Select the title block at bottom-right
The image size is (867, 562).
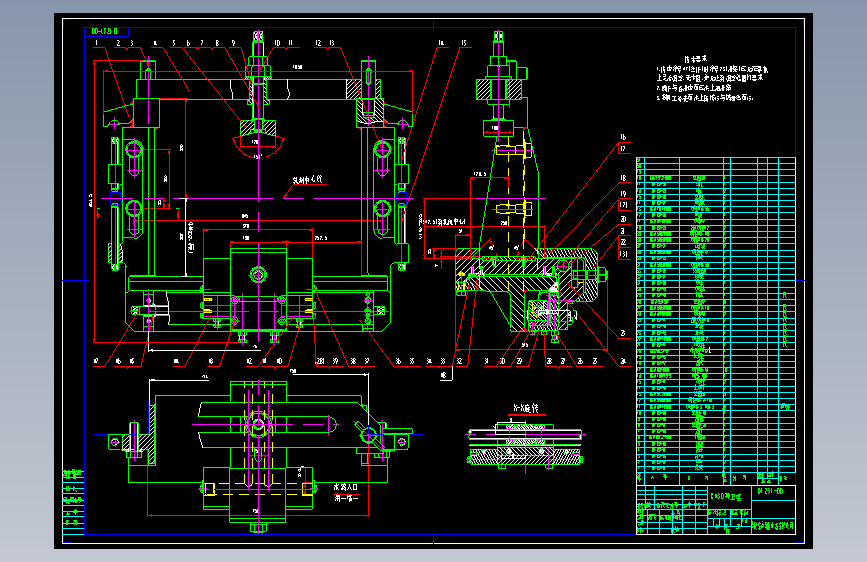click(x=715, y=510)
